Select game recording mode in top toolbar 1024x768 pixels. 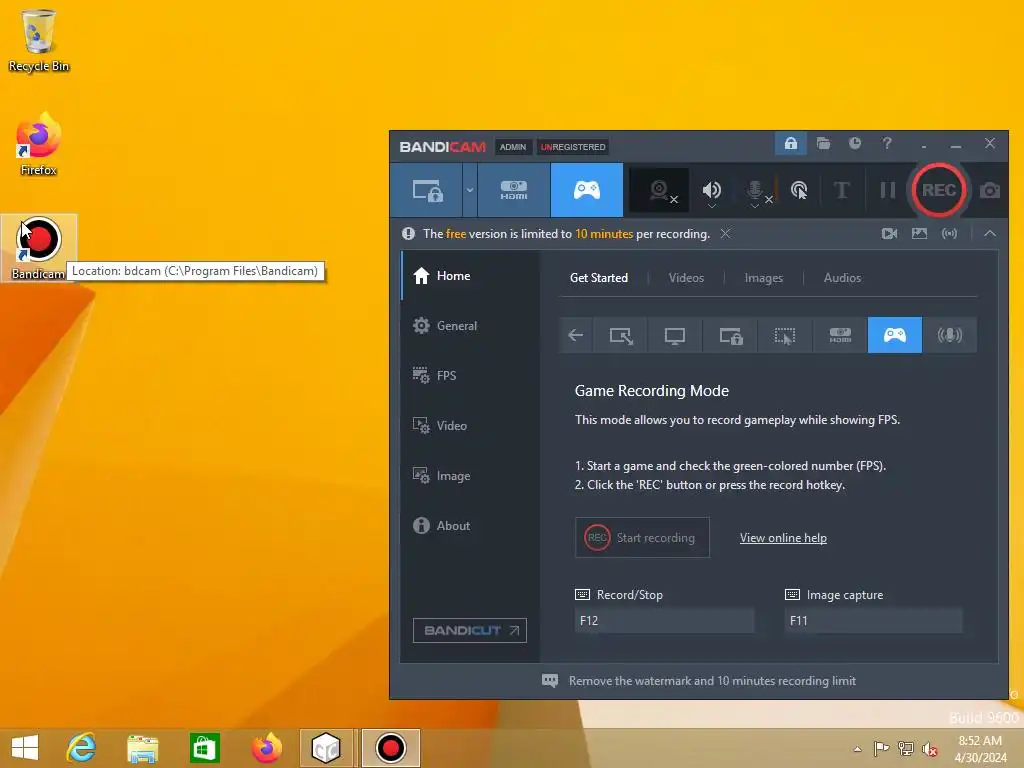[586, 190]
